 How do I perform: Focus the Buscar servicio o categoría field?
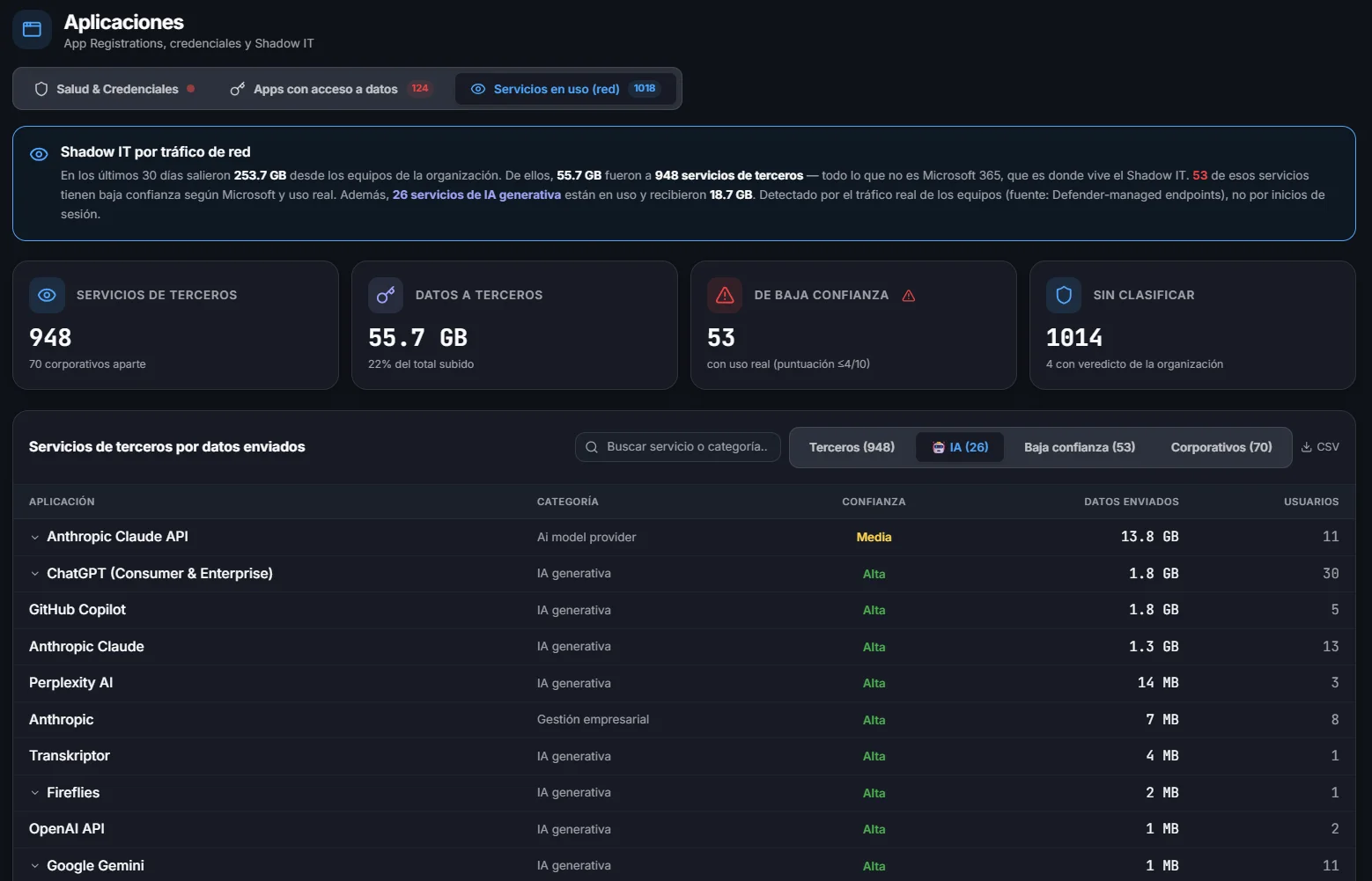click(x=677, y=447)
